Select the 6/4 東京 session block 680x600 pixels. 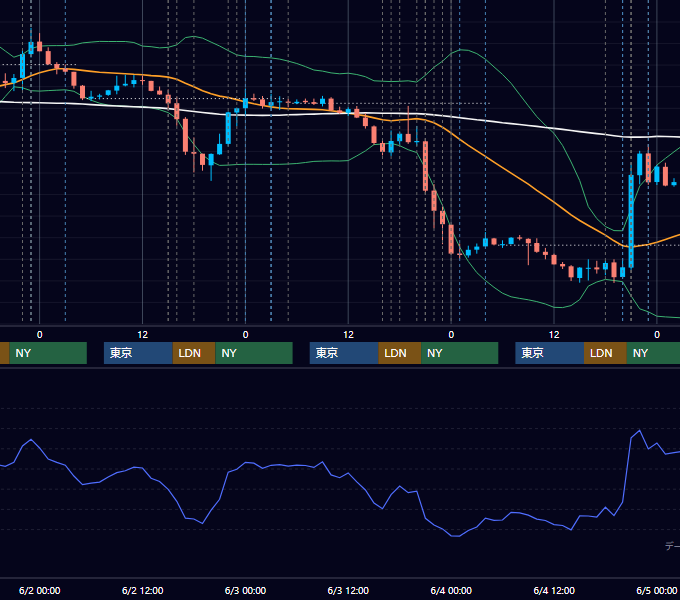tap(549, 353)
